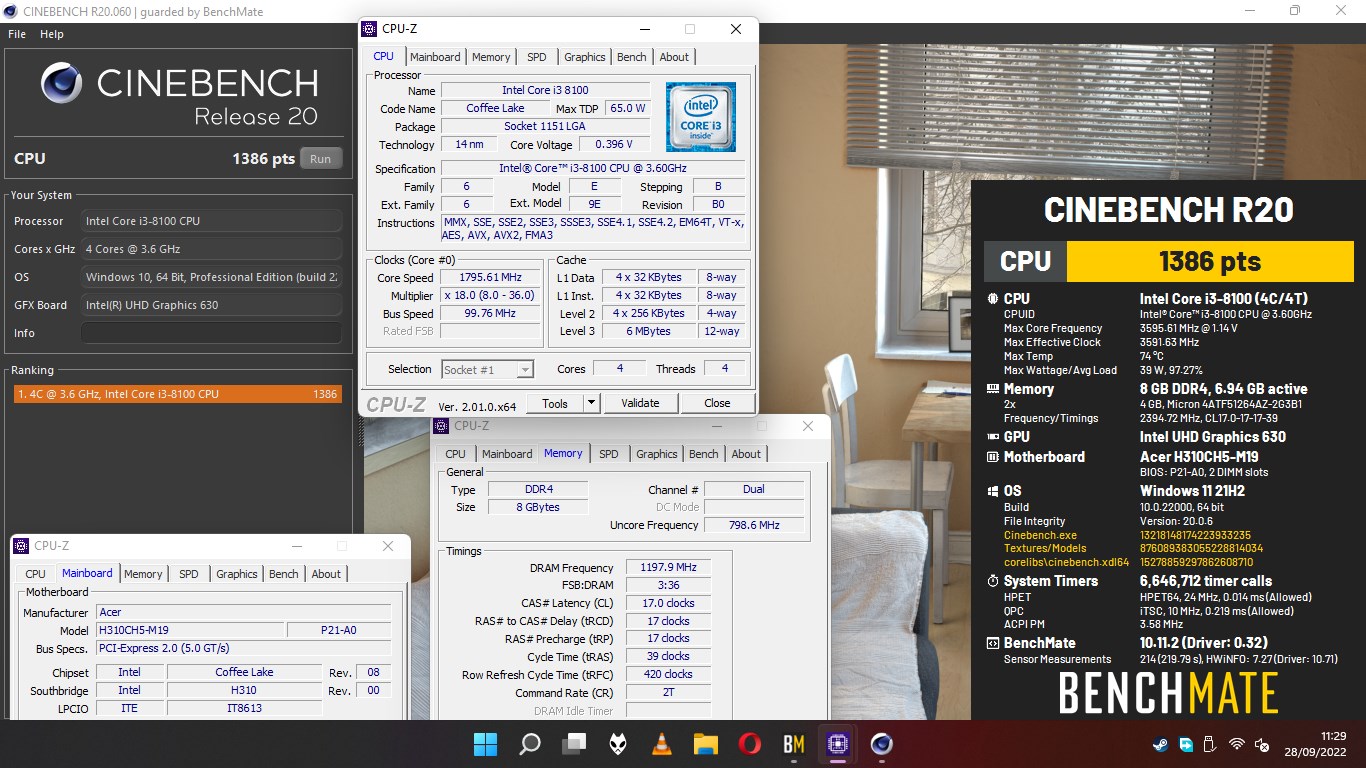Click the Motherboard icon in BenchMate panel
Screen dimensions: 1366x768
pos(993,457)
